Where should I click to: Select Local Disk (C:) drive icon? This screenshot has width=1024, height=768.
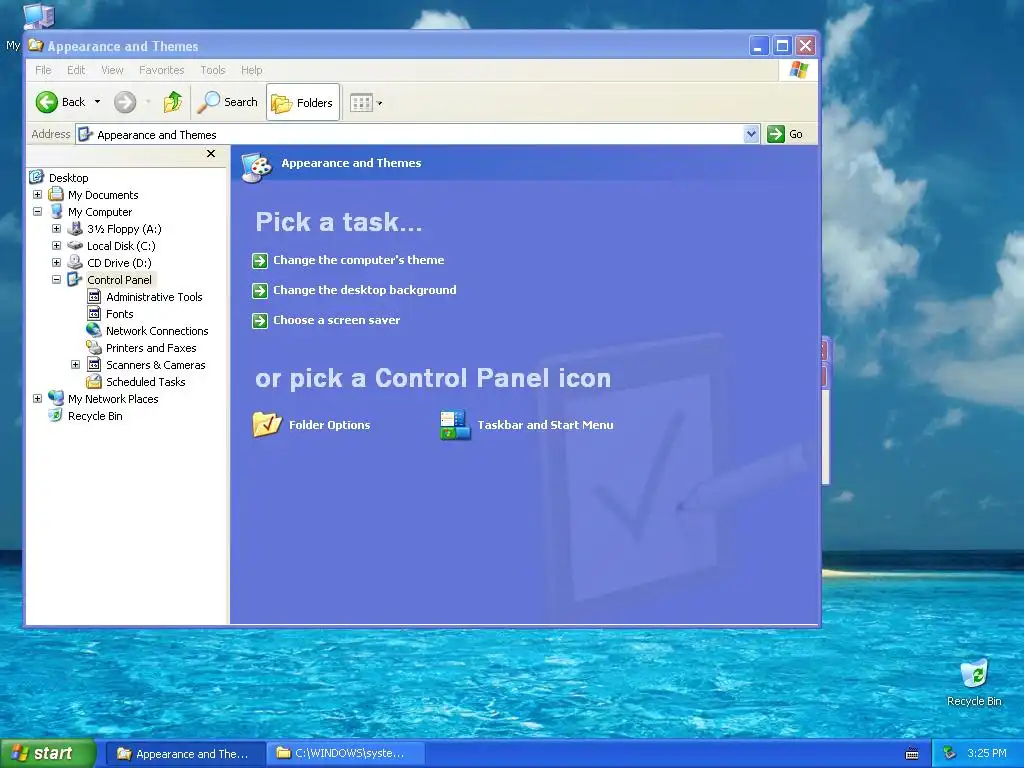[x=76, y=246]
